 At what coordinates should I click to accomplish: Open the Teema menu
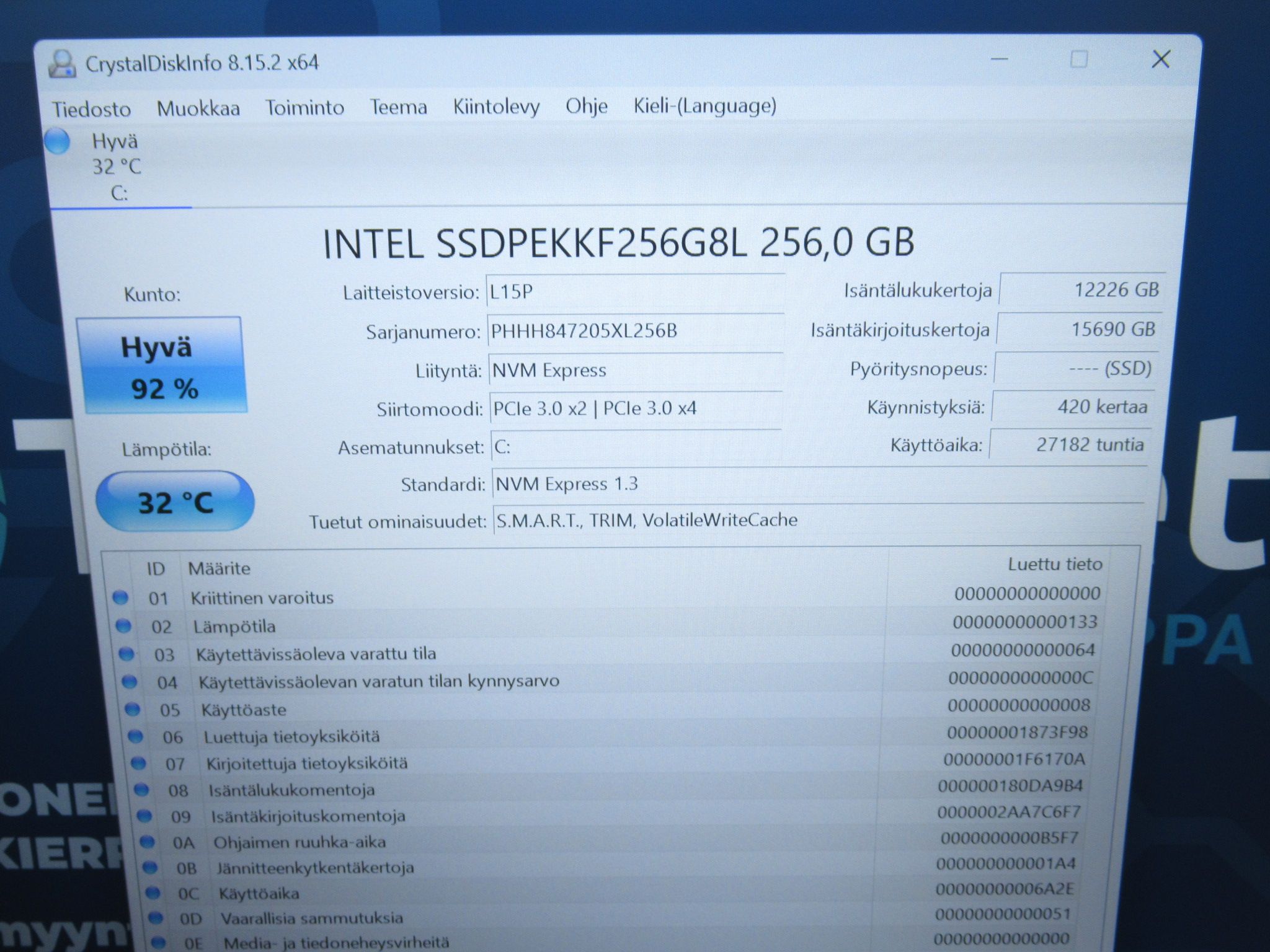[398, 107]
